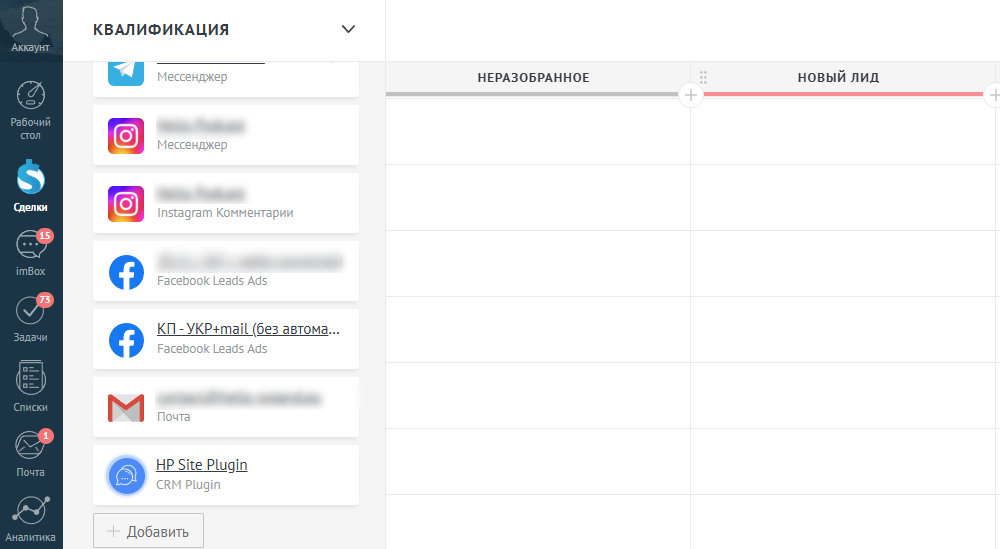Open Почта in sidebar
Image resolution: width=1000 pixels, height=549 pixels.
pyautogui.click(x=30, y=453)
